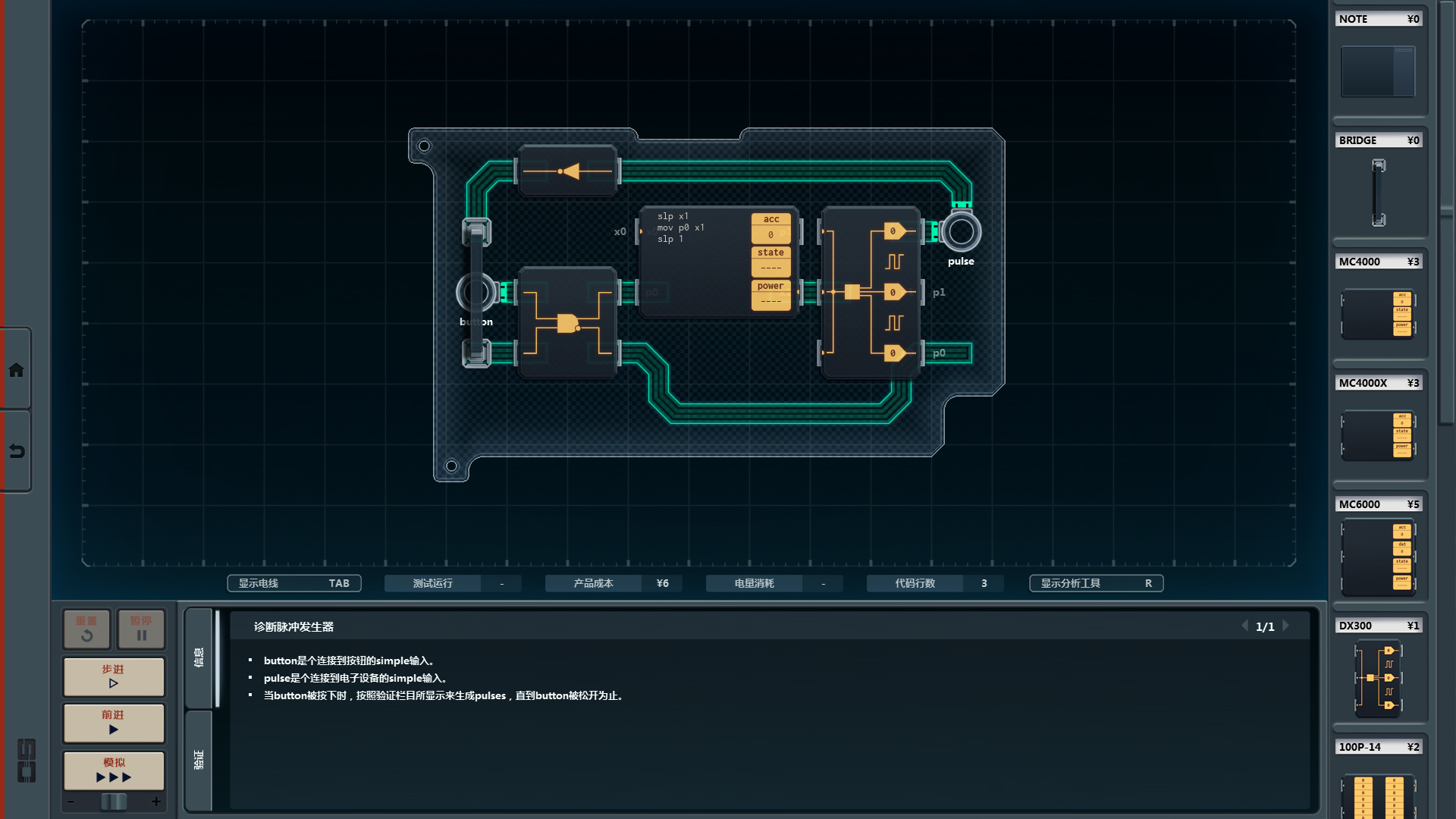Switch to the 验证 verification tab

pos(199,760)
